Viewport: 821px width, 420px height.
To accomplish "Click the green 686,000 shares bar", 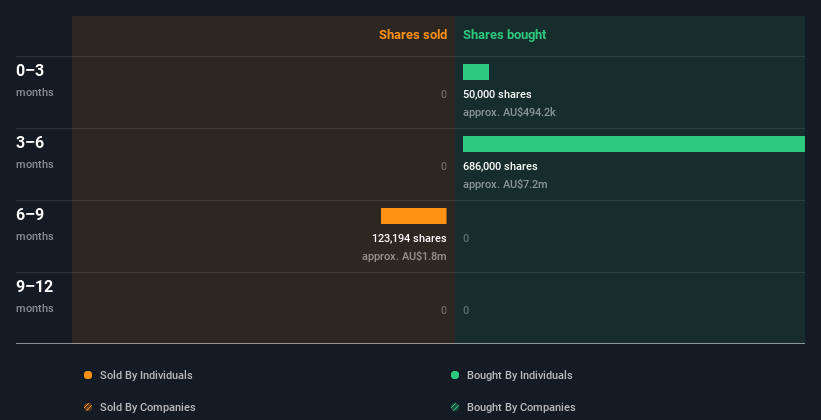I will [634, 144].
